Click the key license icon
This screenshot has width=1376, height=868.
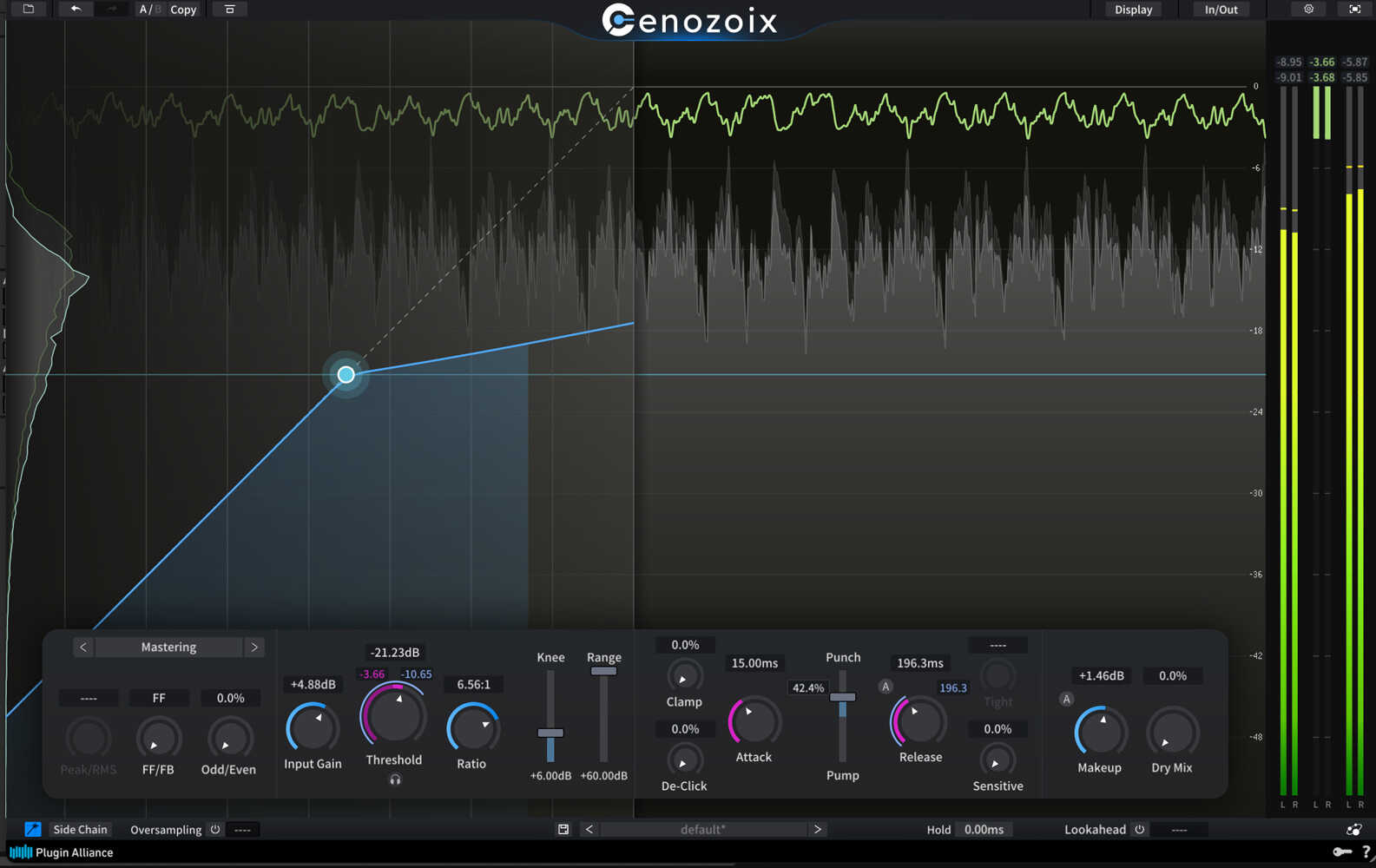pyautogui.click(x=1341, y=852)
